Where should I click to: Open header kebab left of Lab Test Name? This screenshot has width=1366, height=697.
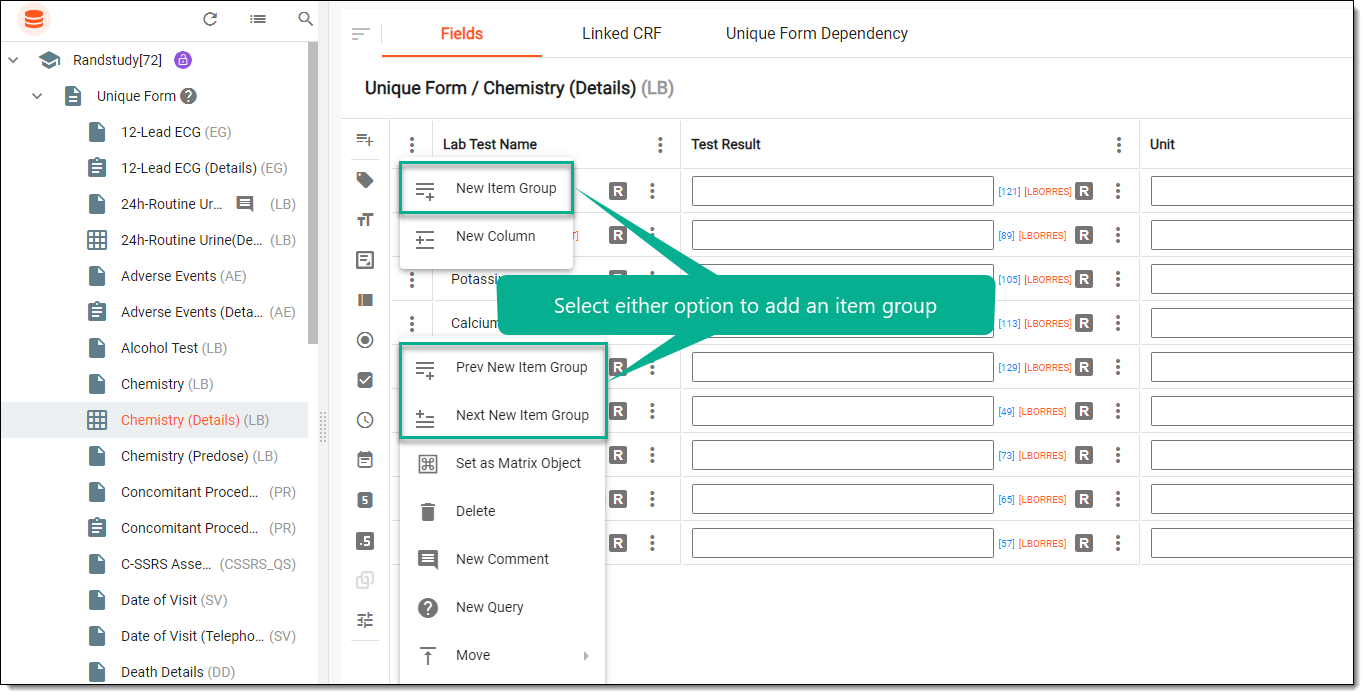[412, 145]
